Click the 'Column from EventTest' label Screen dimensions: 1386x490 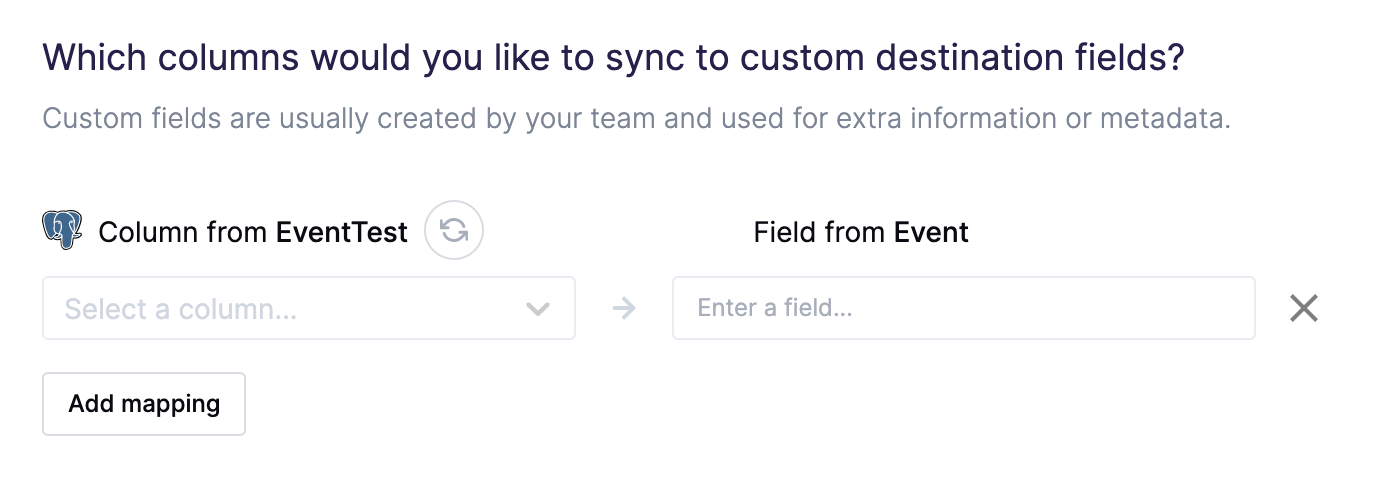click(253, 233)
